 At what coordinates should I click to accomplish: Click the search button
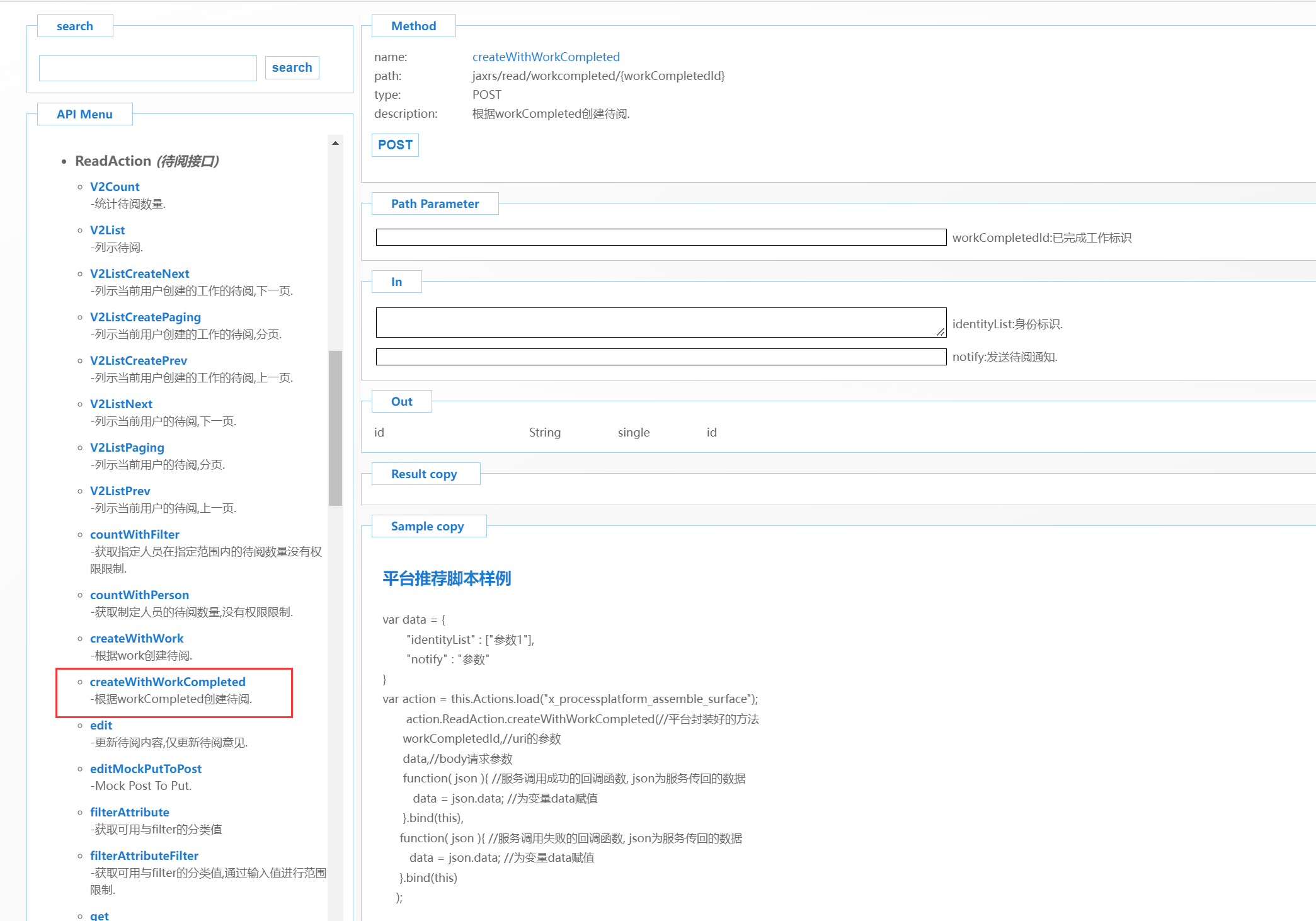292,67
